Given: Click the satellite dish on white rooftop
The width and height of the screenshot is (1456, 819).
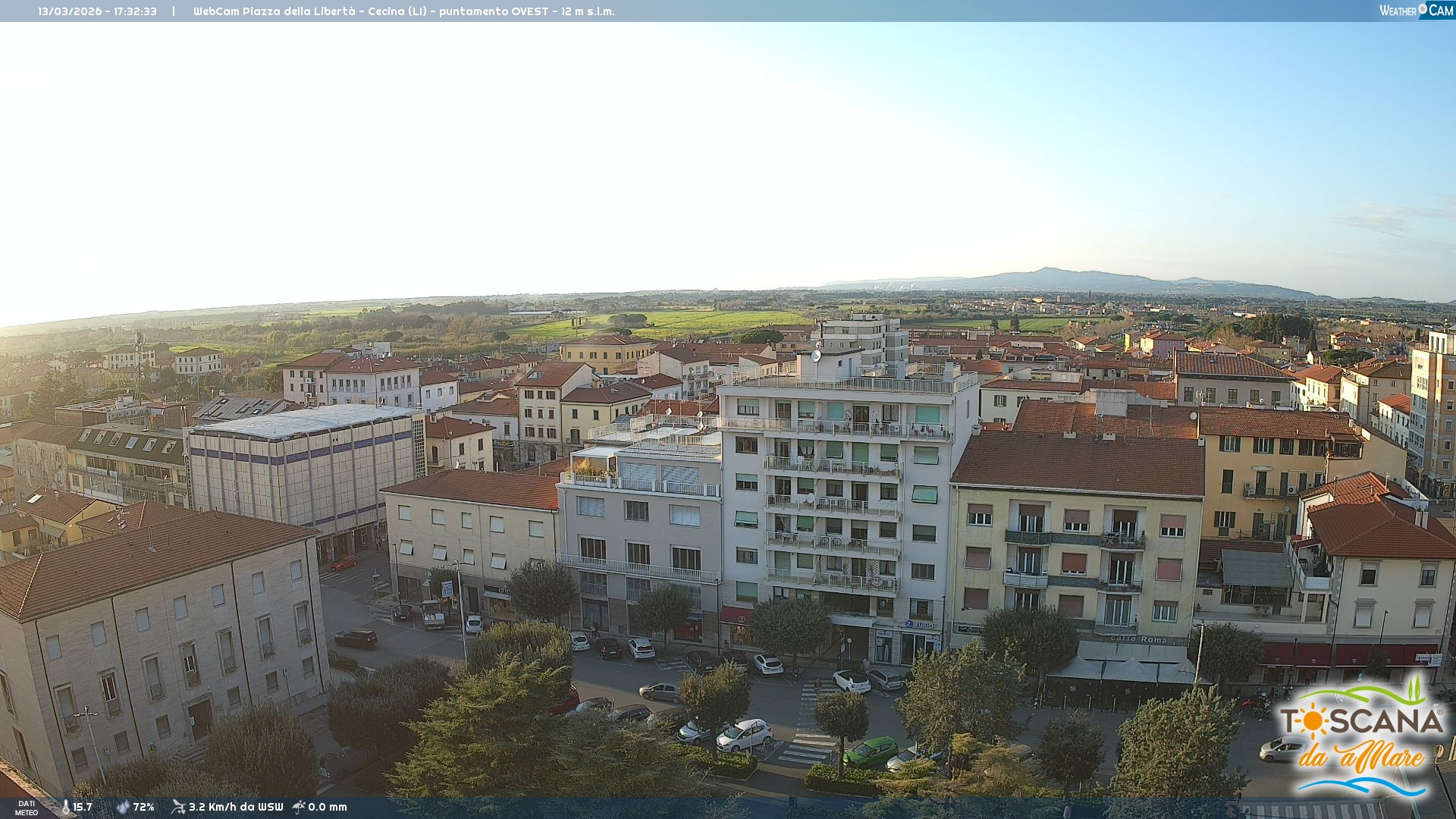Looking at the screenshot, I should pyautogui.click(x=816, y=354).
